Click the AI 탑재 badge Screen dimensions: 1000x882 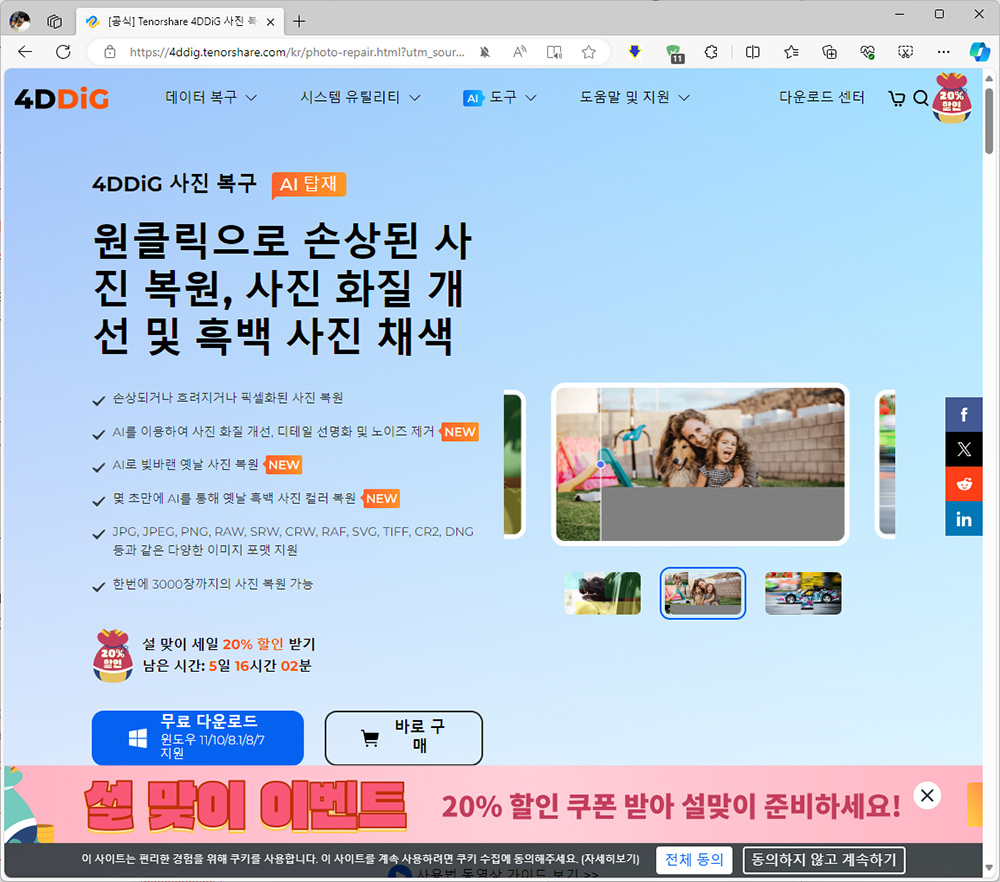309,185
